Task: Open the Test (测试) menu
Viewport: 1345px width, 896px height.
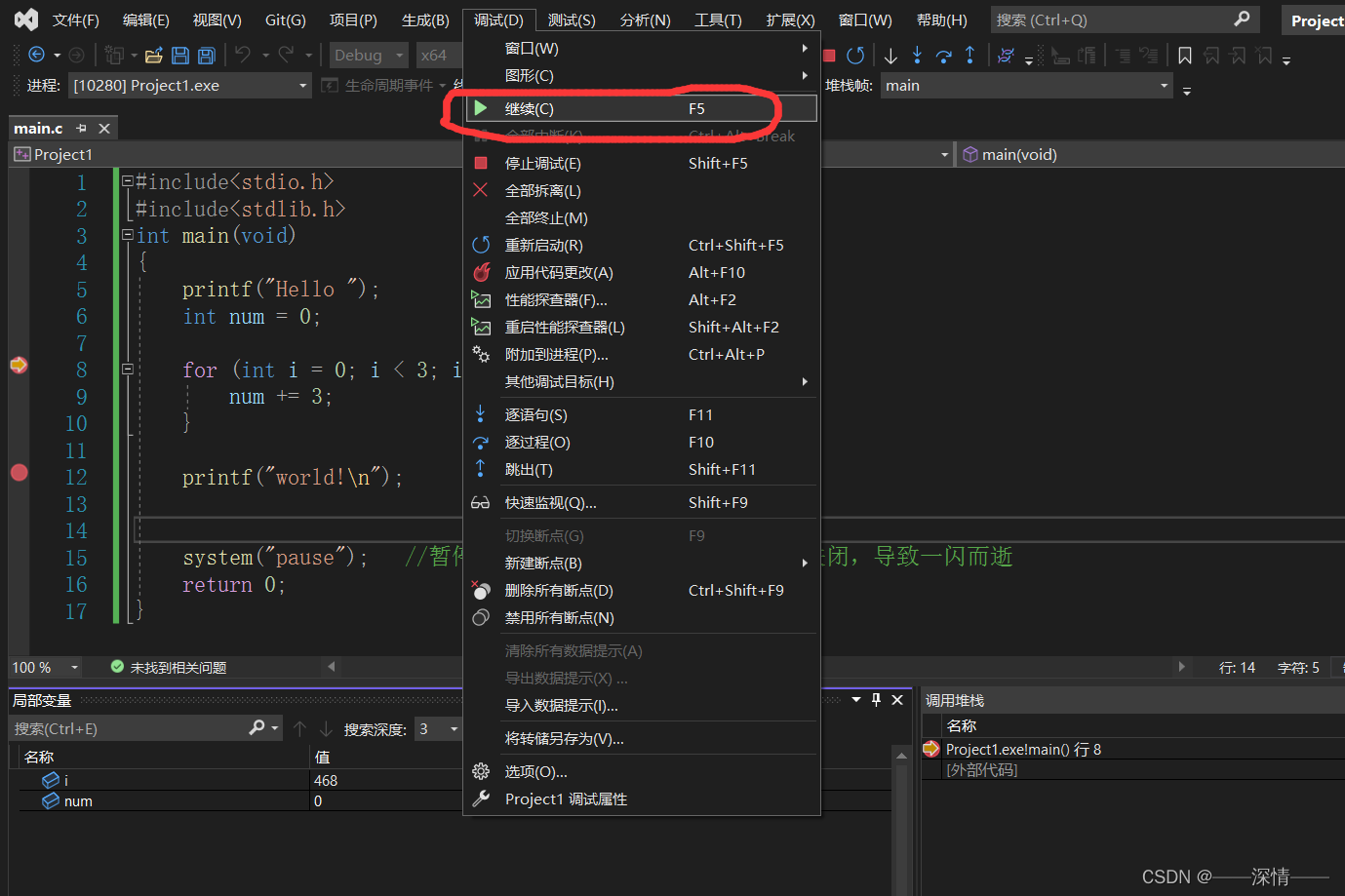Action: point(572,19)
